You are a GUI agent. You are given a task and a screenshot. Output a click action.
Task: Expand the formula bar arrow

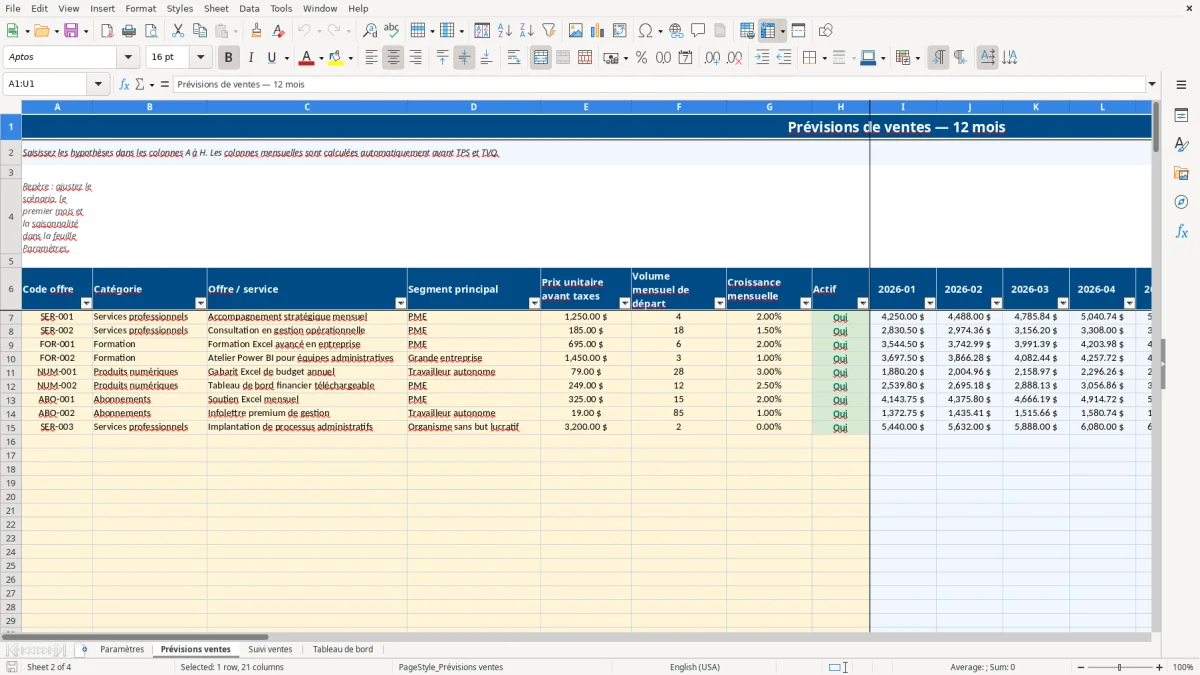click(1152, 84)
